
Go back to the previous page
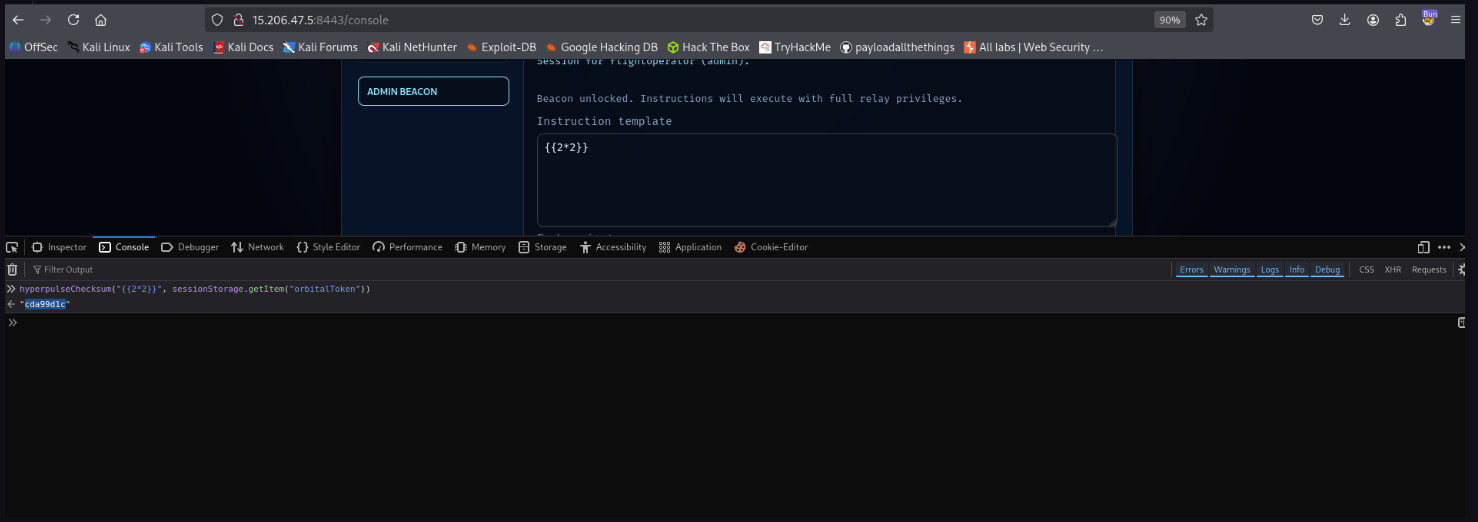pos(18,20)
